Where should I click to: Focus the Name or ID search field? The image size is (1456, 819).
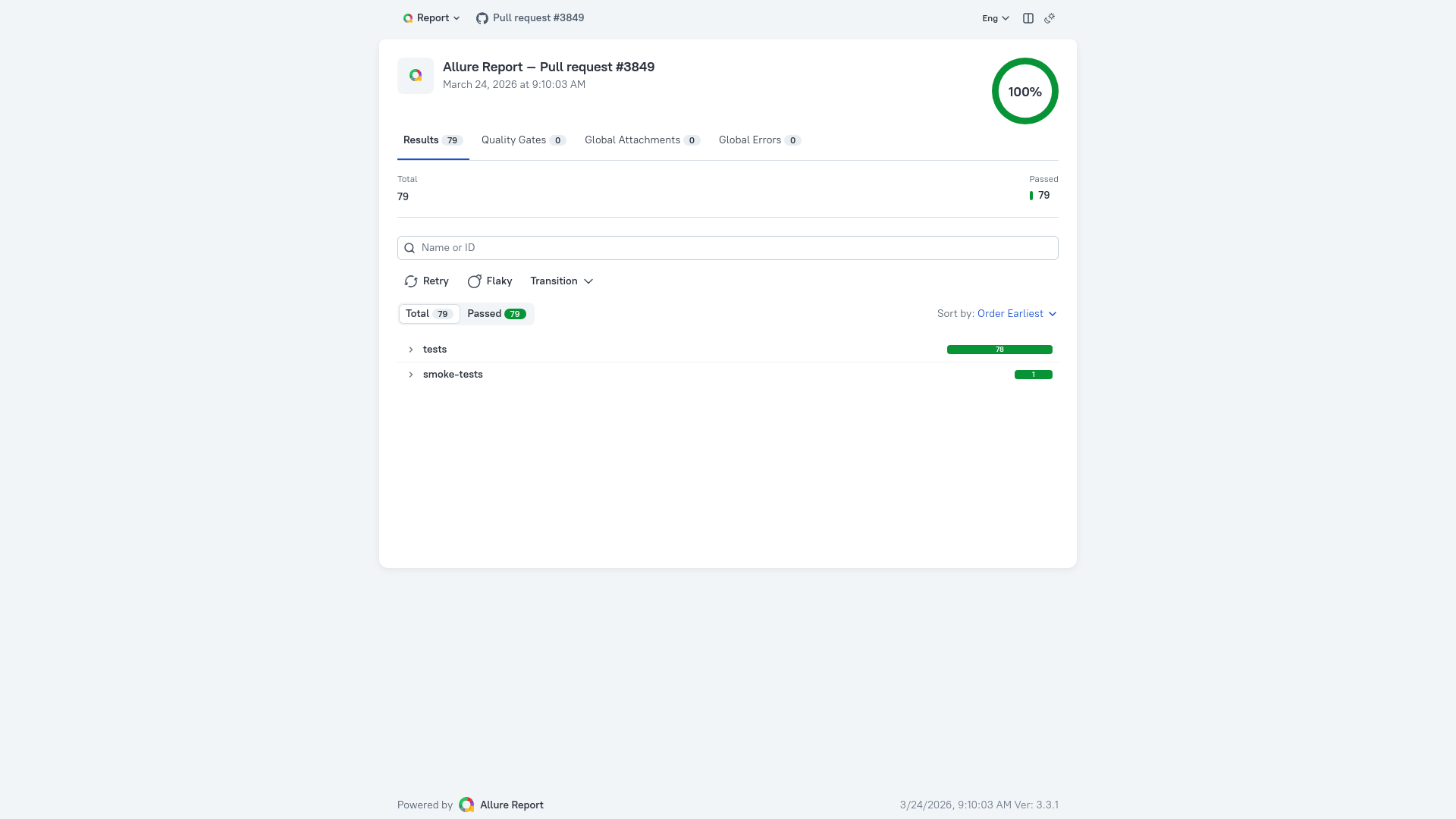[728, 248]
